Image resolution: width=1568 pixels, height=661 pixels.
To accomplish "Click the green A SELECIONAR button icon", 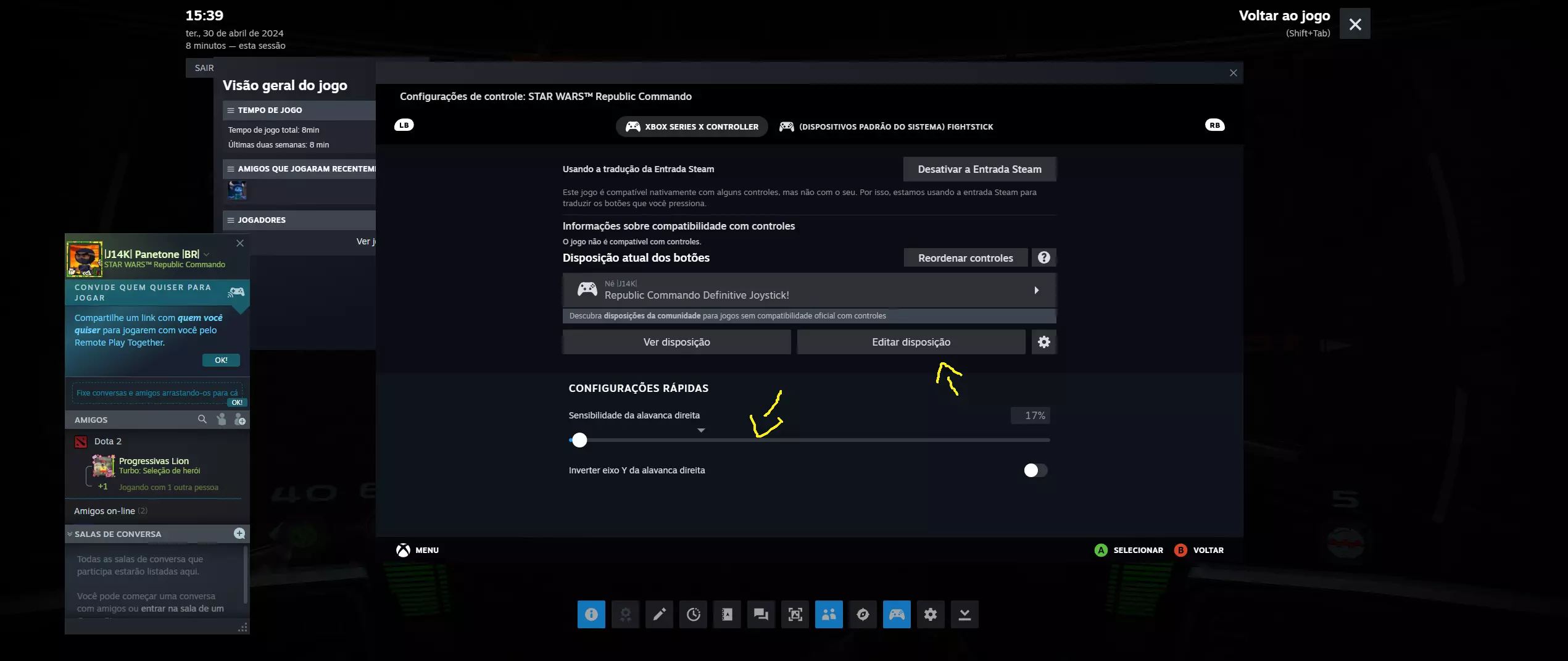I will [1101, 550].
